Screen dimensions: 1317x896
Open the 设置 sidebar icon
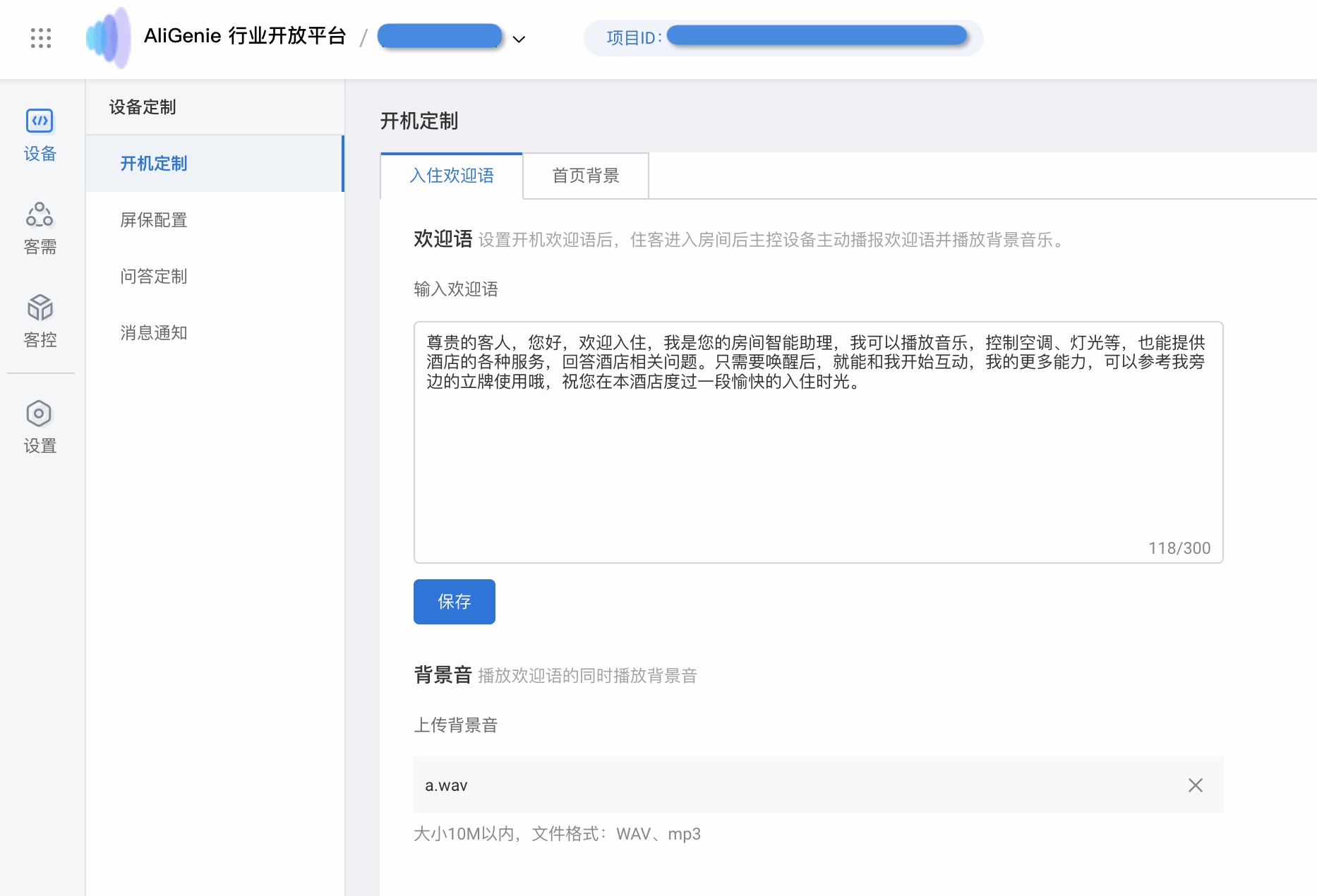tap(40, 428)
